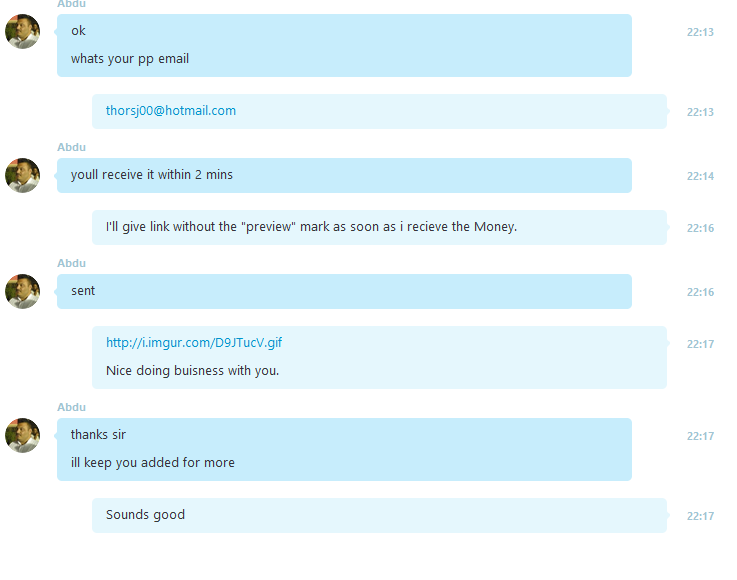
Task: Select the 'sent' message bubble
Action: [x=344, y=291]
